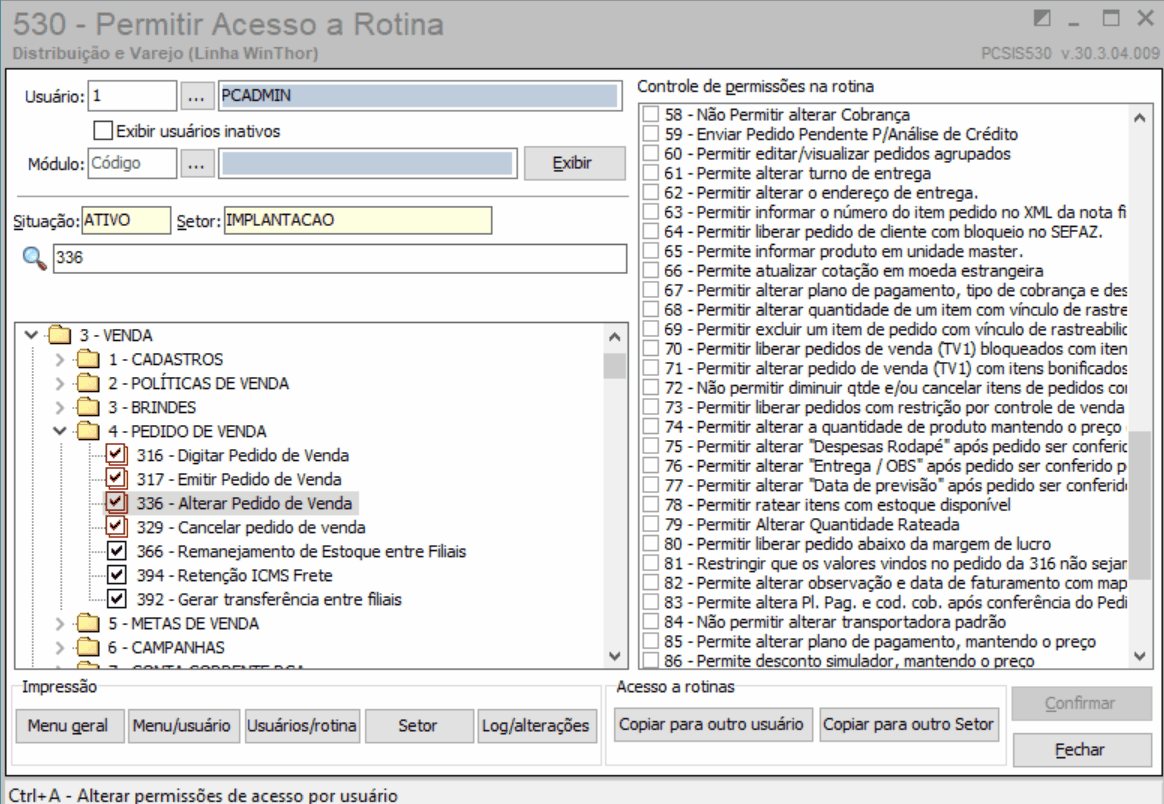Click the Exibir button
This screenshot has width=1164, height=804.
pyautogui.click(x=574, y=163)
